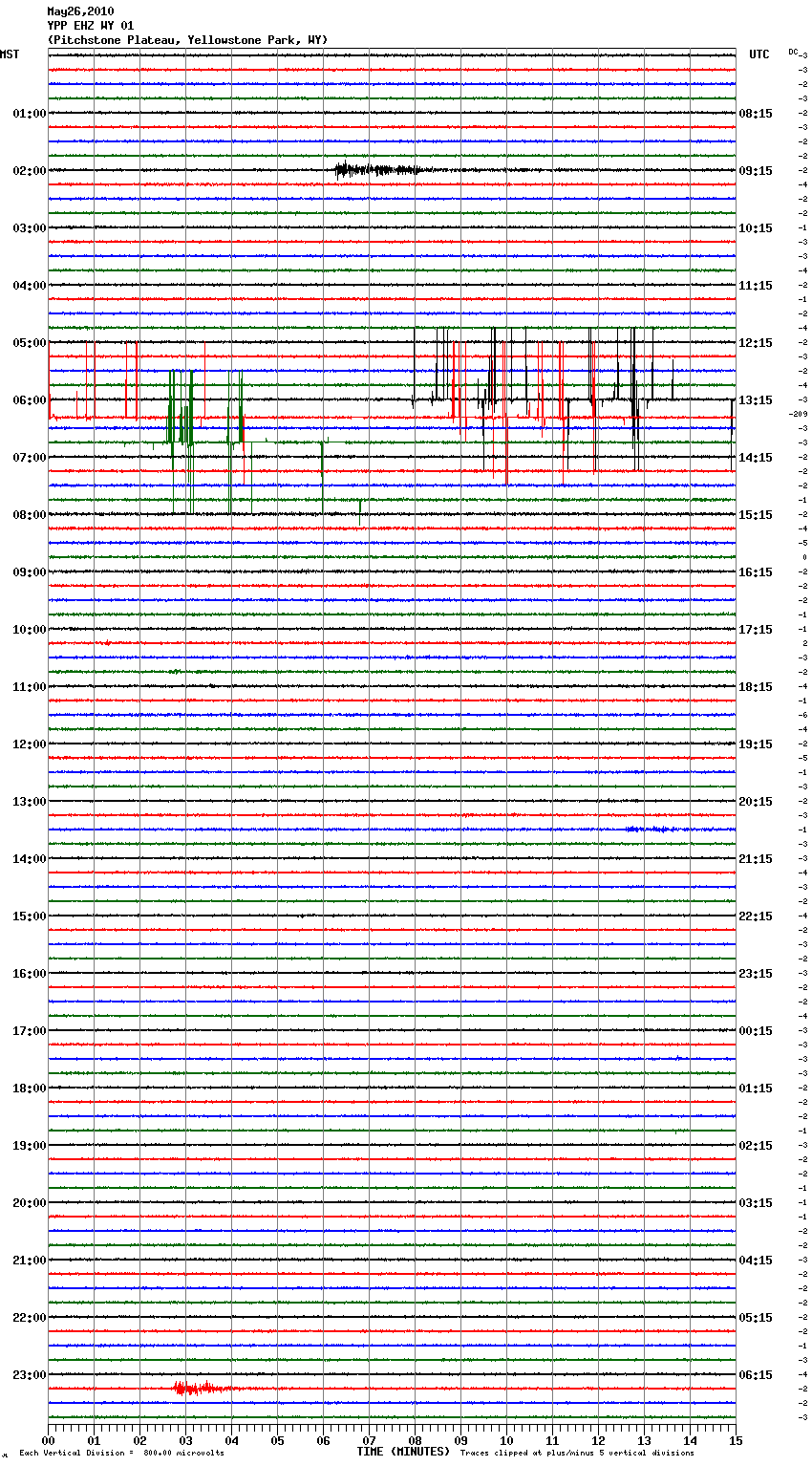Click the Traces clipped at plus/minus 5 note
Screen dimensions: 812x1466
tap(577, 1454)
